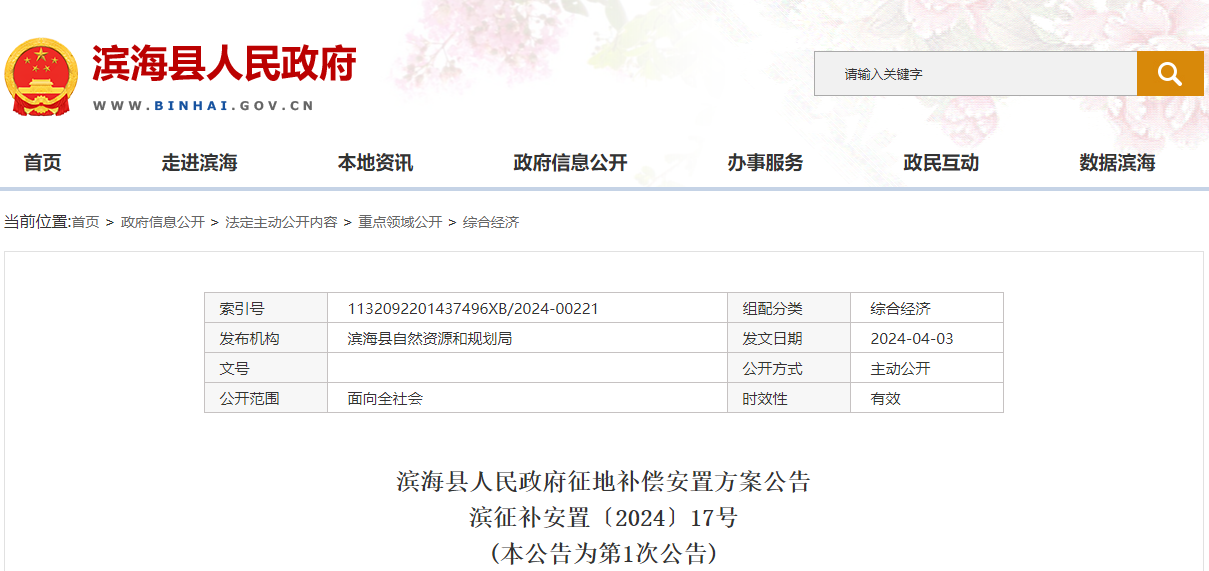Click the 索引号 label cell
This screenshot has width=1209, height=571.
266,308
